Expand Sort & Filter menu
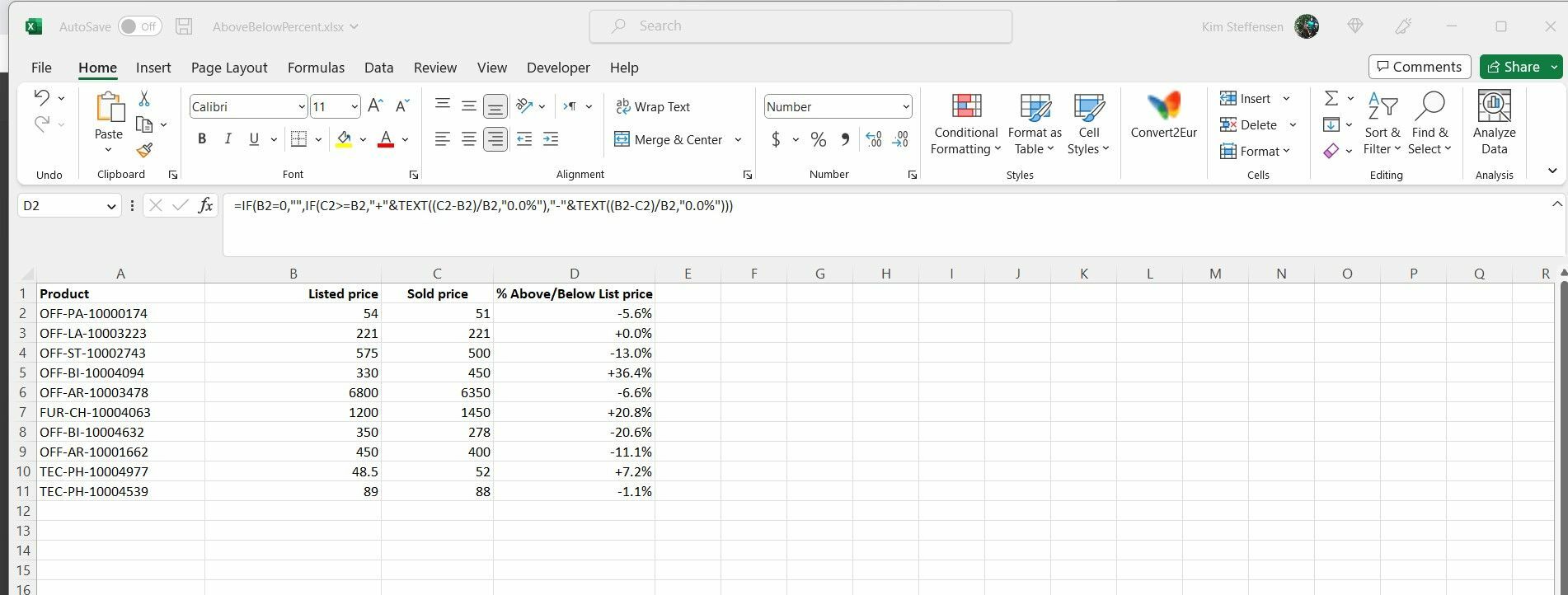This screenshot has width=1568, height=595. pyautogui.click(x=1383, y=123)
